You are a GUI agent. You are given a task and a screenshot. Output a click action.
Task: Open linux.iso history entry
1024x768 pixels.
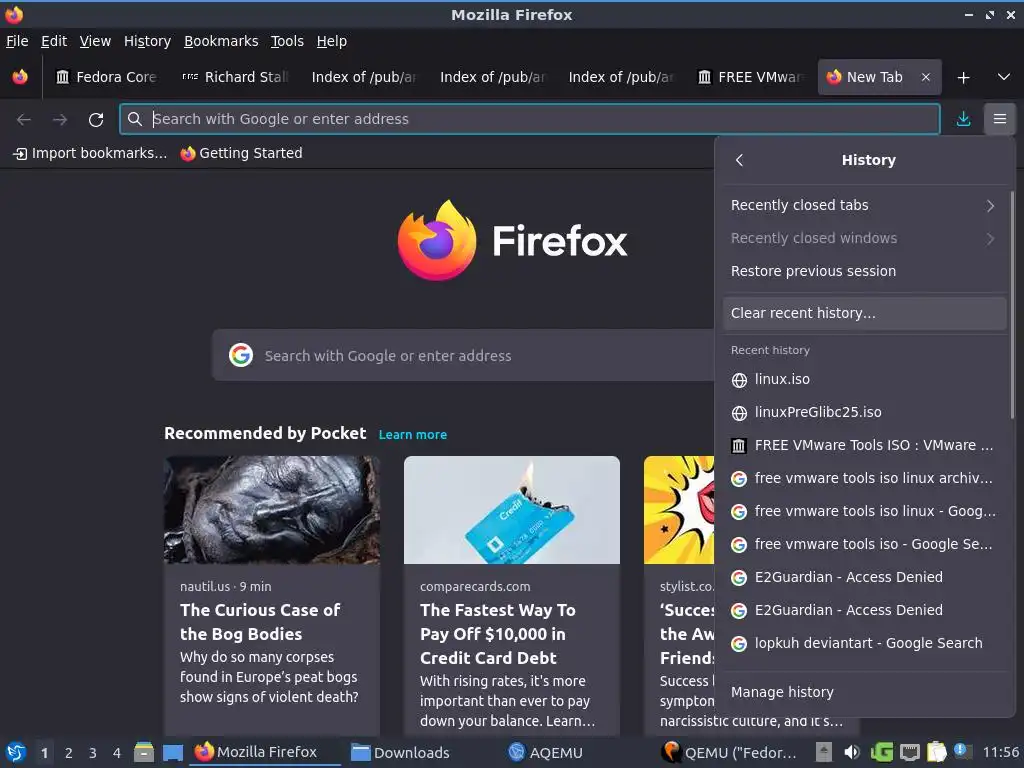coord(864,379)
